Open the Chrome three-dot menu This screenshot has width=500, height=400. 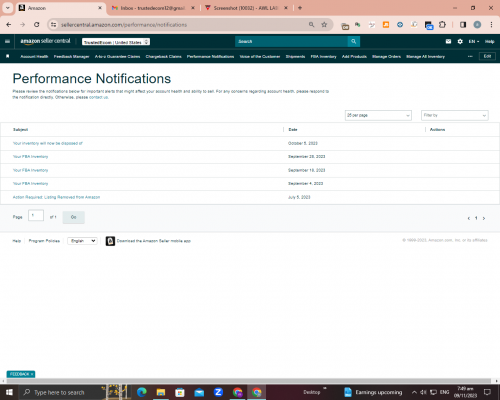pyautogui.click(x=491, y=25)
